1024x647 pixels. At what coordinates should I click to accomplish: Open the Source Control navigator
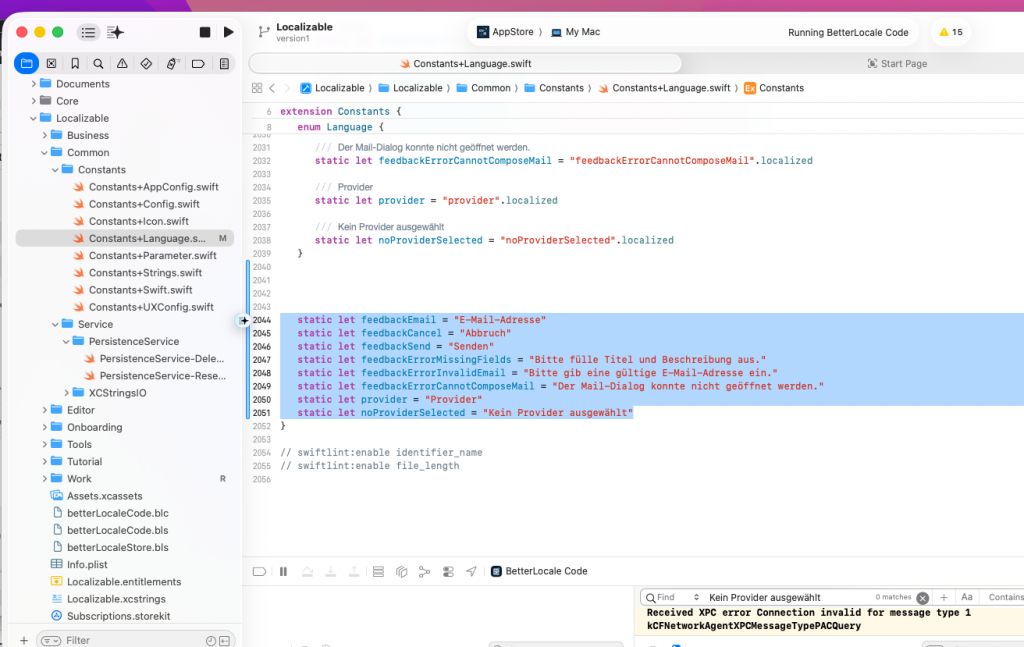51,64
